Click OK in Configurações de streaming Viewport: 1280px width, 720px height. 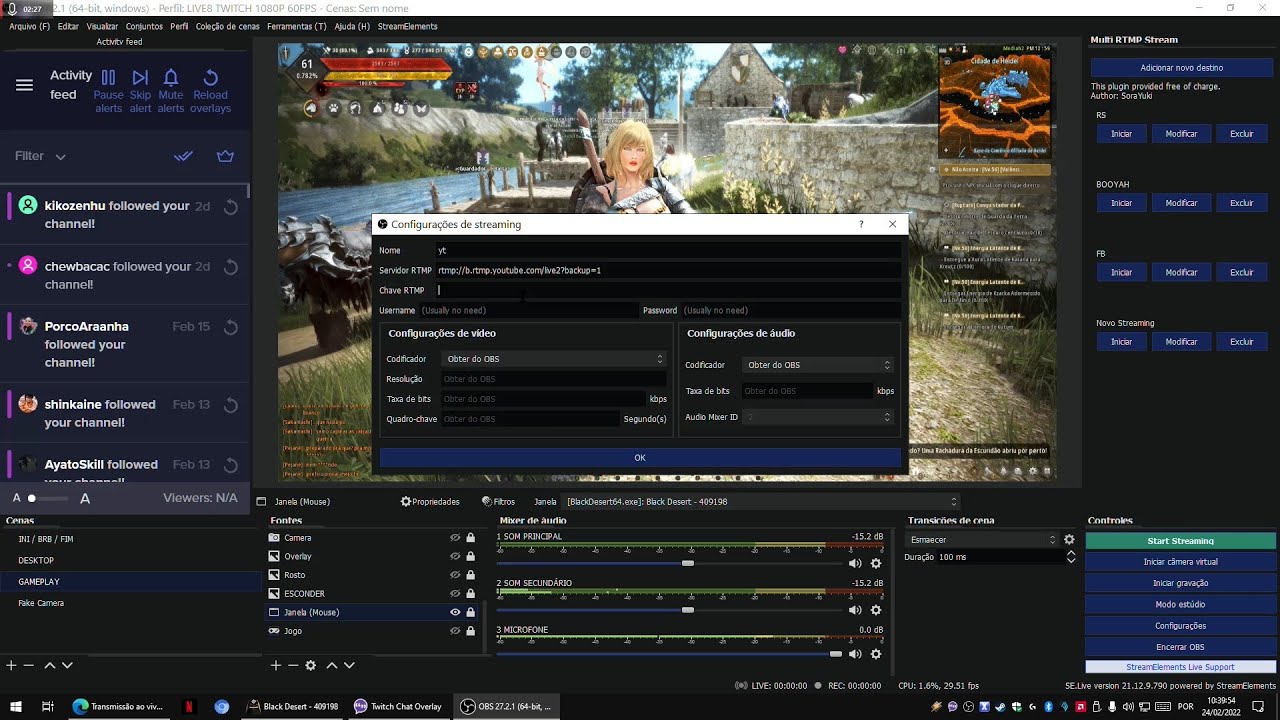point(640,458)
